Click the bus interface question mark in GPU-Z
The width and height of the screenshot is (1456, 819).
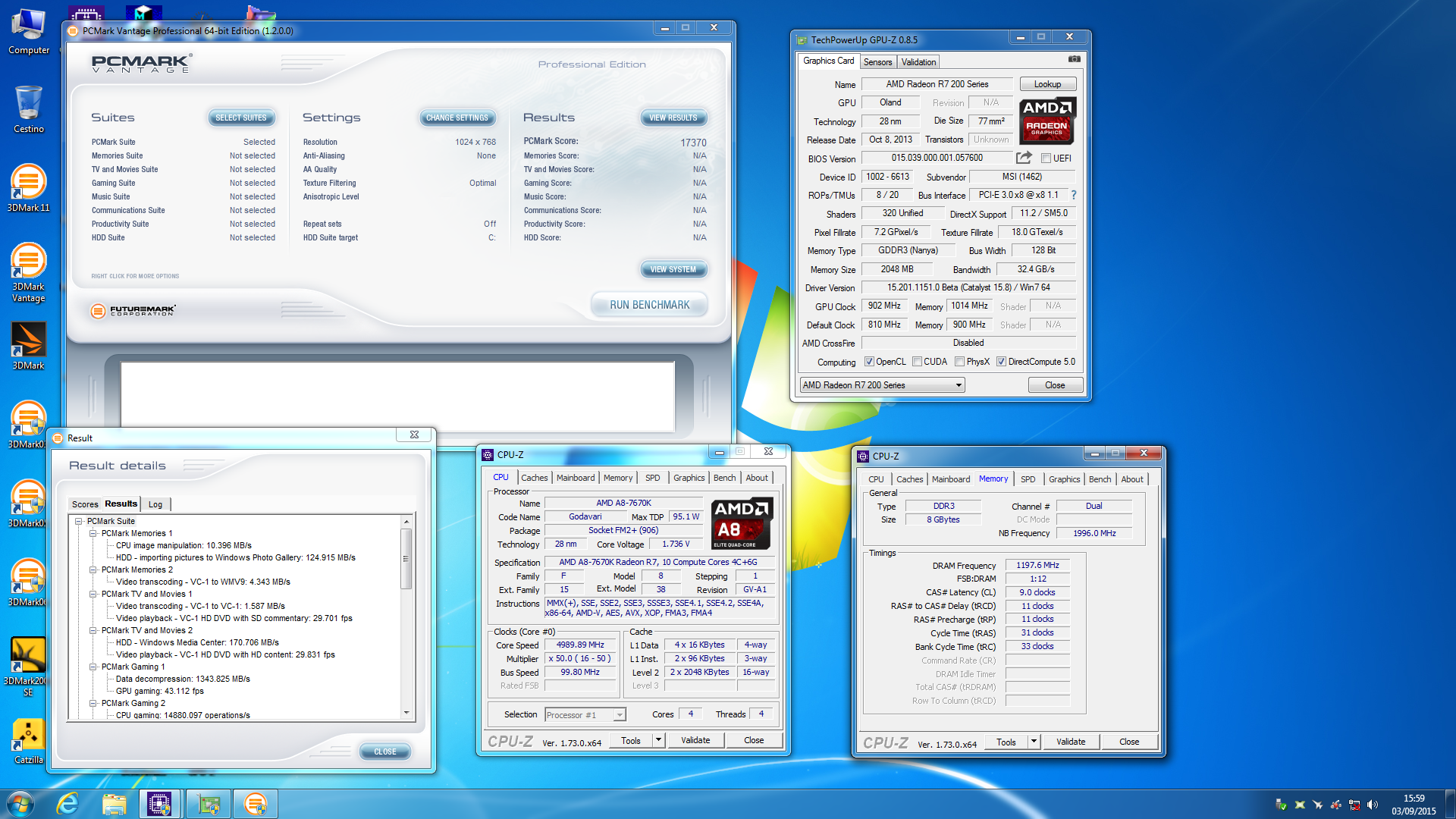pos(1074,195)
